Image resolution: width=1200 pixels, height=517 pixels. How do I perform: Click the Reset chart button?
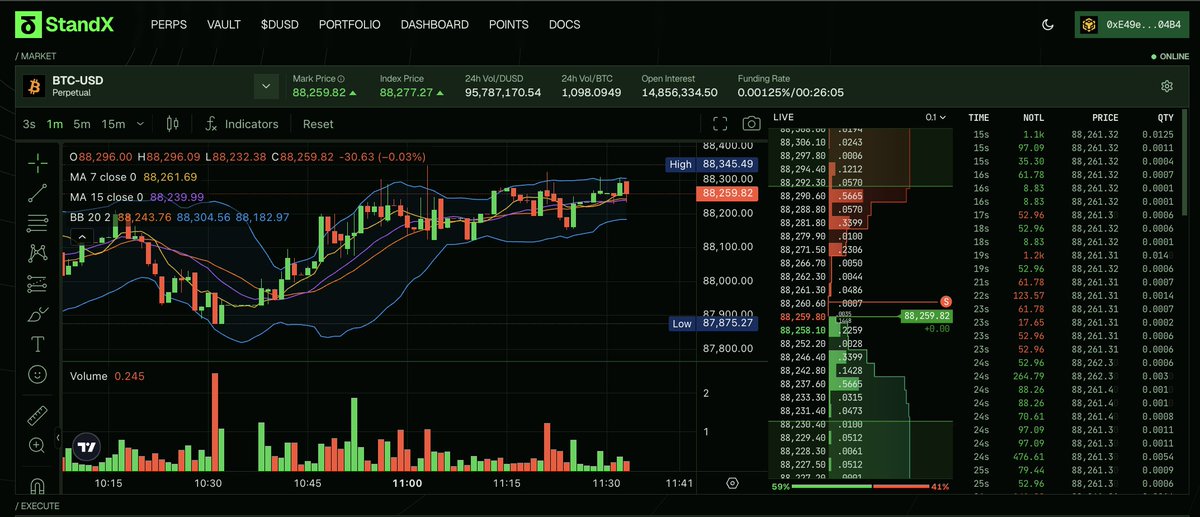coord(318,124)
